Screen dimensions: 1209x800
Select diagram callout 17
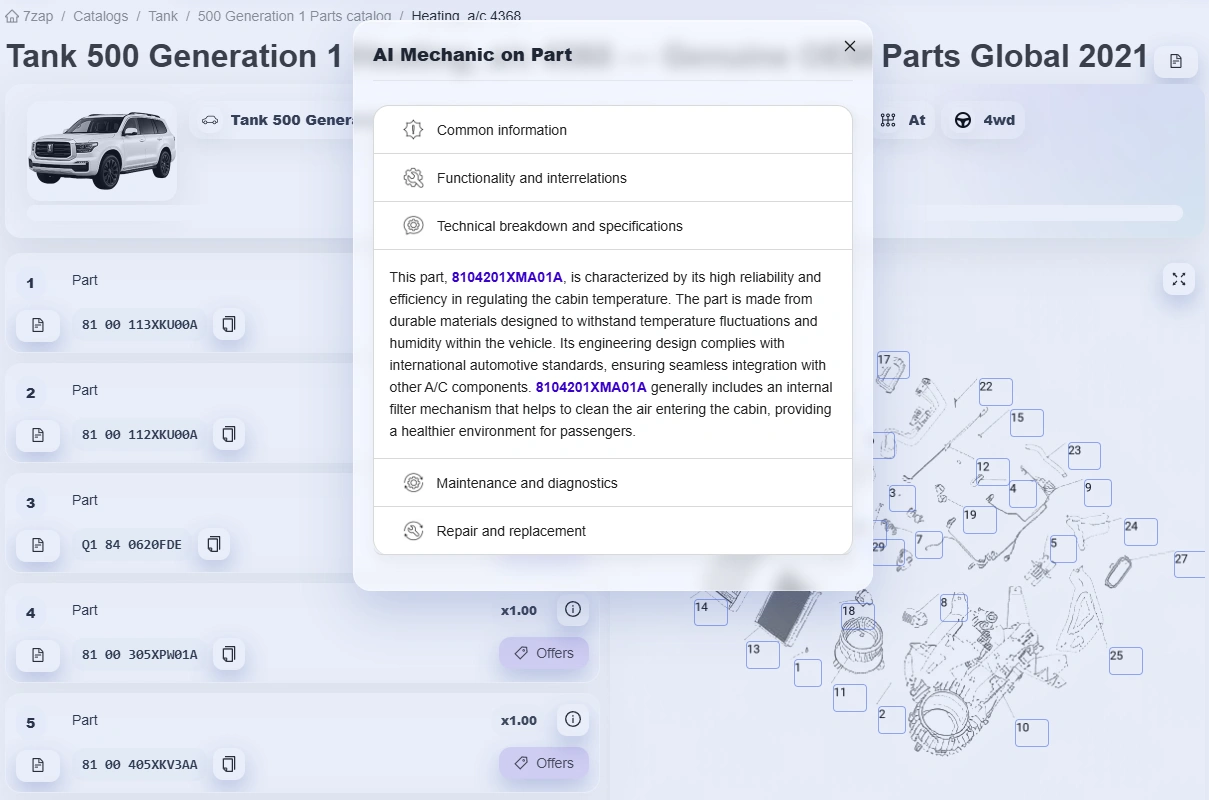893,365
